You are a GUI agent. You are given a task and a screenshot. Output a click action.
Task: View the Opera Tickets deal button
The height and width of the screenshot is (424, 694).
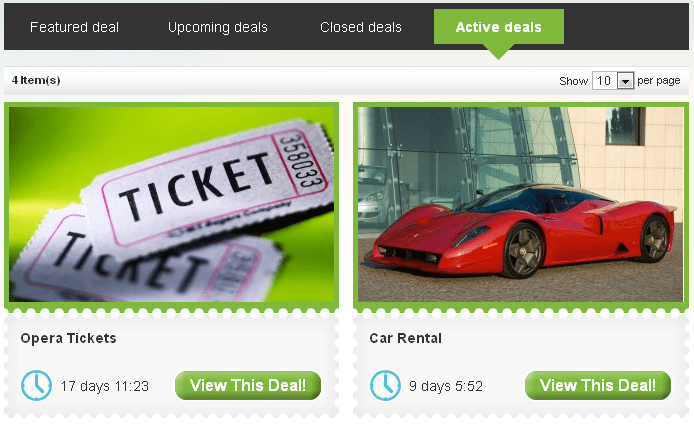coord(248,385)
